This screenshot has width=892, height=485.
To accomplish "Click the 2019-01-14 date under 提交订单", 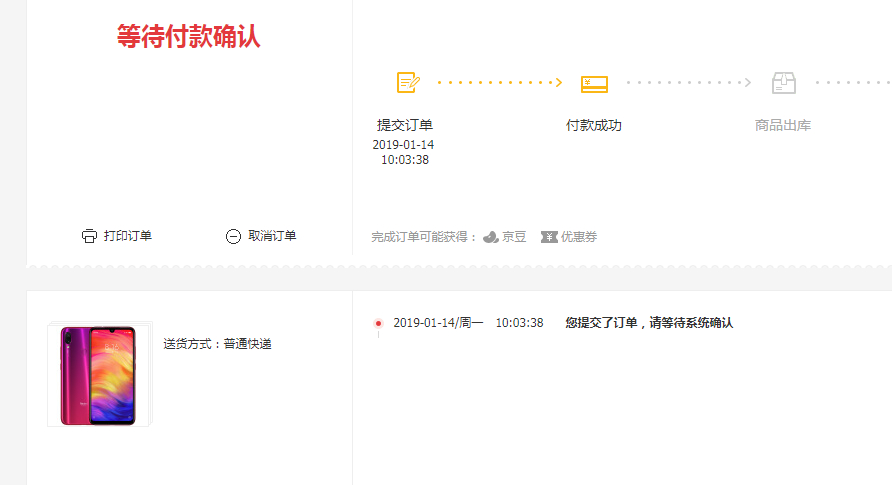I will [x=403, y=144].
